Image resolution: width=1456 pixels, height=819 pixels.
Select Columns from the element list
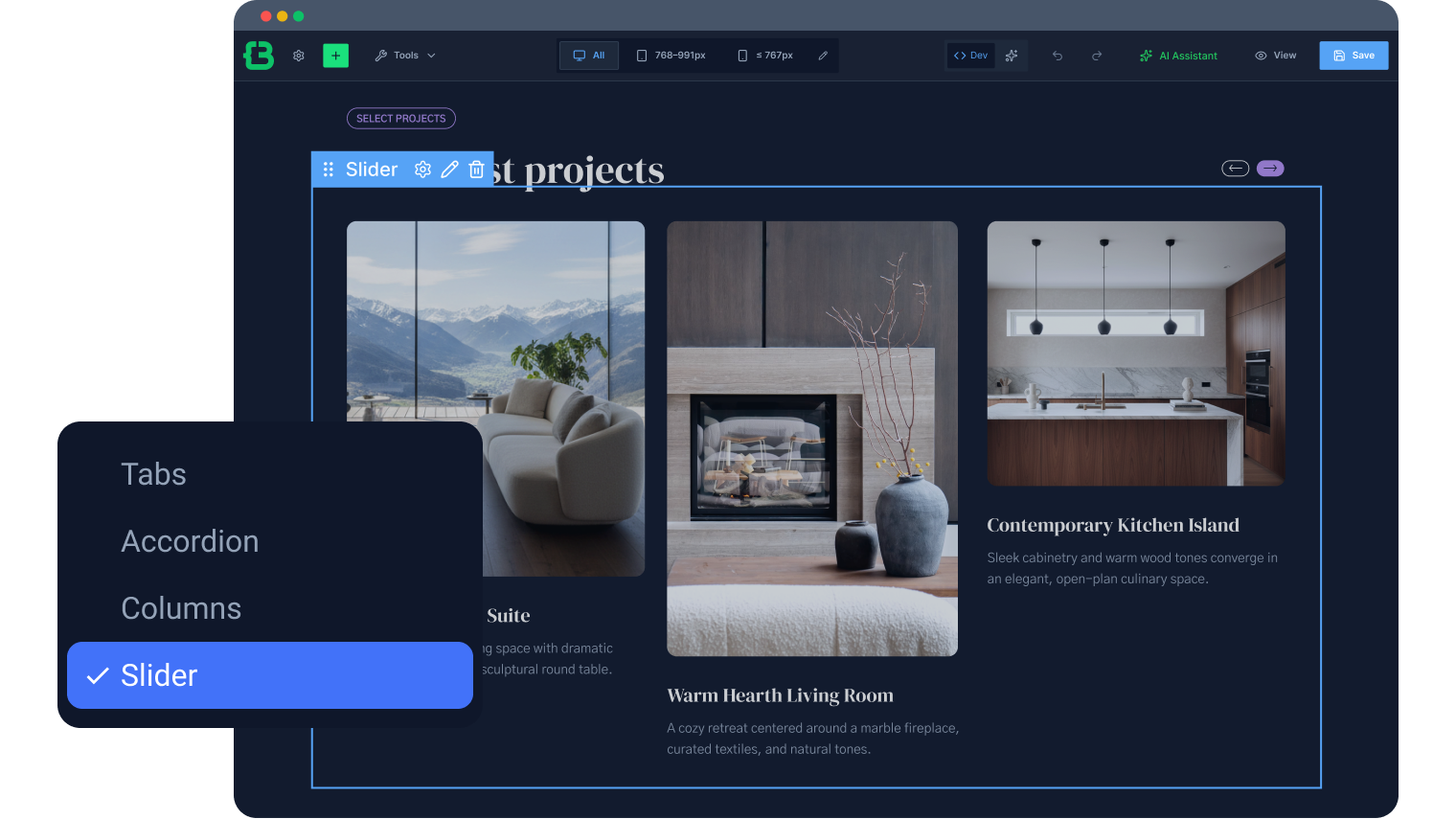[270, 608]
